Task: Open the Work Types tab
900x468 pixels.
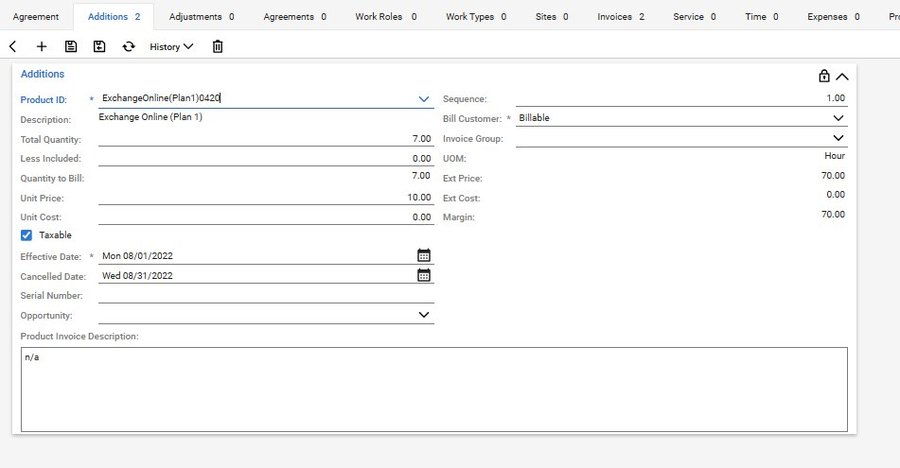Action: (x=476, y=17)
